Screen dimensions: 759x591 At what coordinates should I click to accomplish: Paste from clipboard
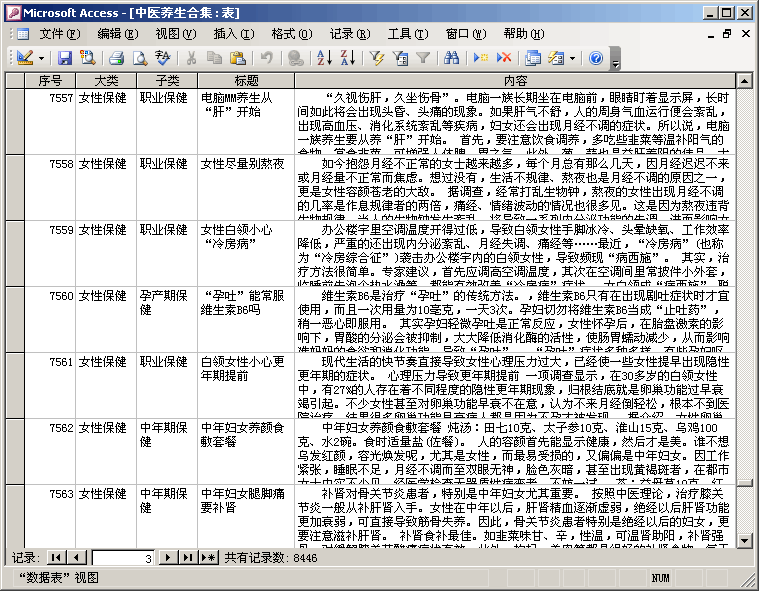click(238, 58)
